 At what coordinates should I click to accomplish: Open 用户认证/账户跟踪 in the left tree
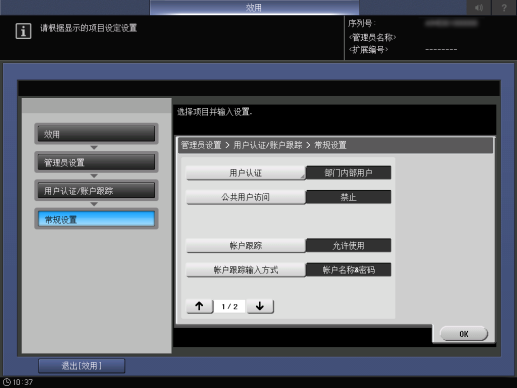96,191
